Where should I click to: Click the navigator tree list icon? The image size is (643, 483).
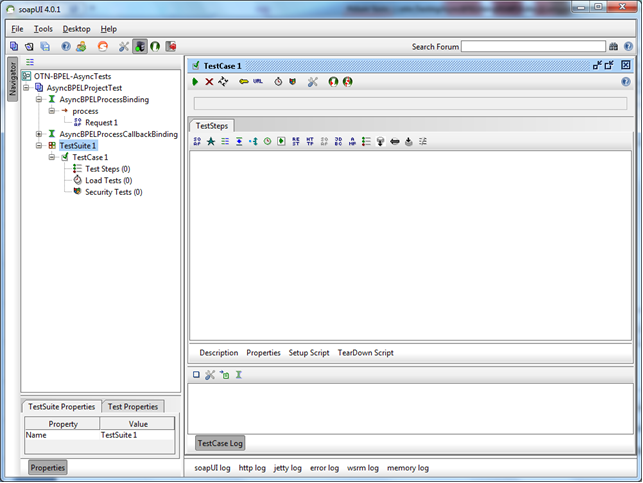click(30, 62)
